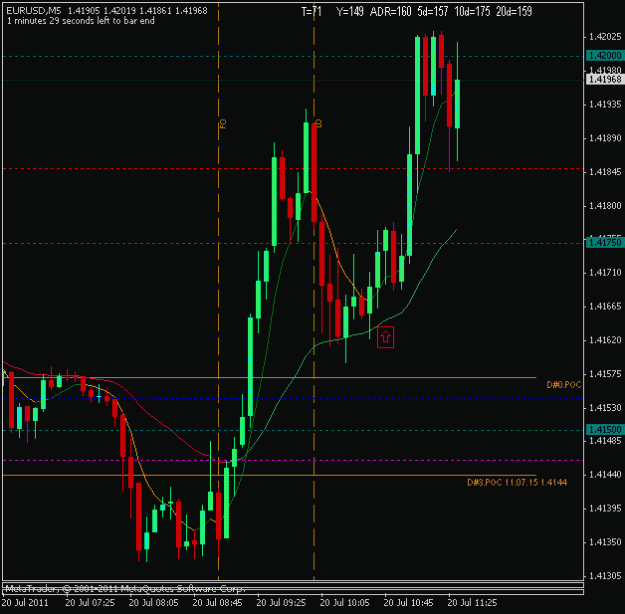Click the highlighted 1.41500 price level label
Viewport: 625px width, 614px height.
[x=605, y=429]
